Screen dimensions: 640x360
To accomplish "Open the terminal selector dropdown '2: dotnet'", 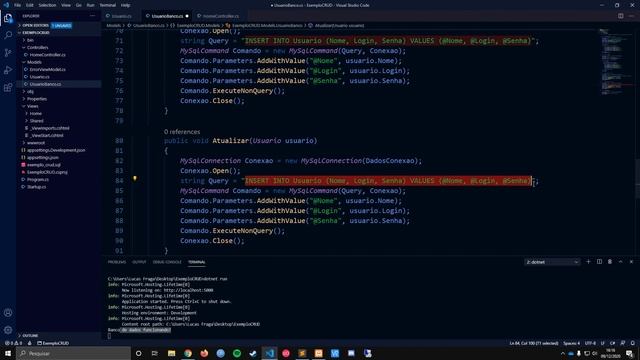I will pos(552,262).
